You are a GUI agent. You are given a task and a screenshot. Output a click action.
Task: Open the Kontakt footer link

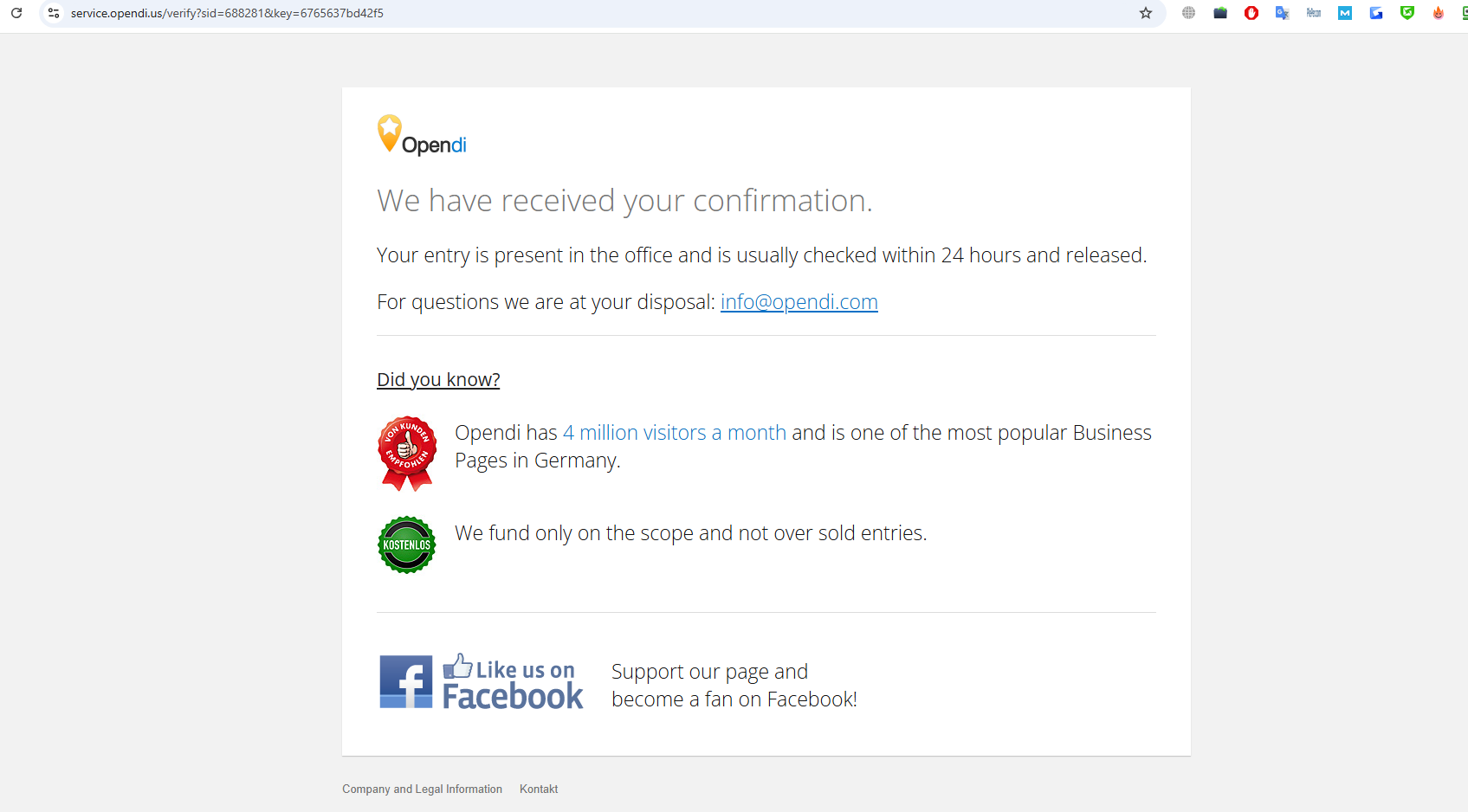(x=539, y=789)
